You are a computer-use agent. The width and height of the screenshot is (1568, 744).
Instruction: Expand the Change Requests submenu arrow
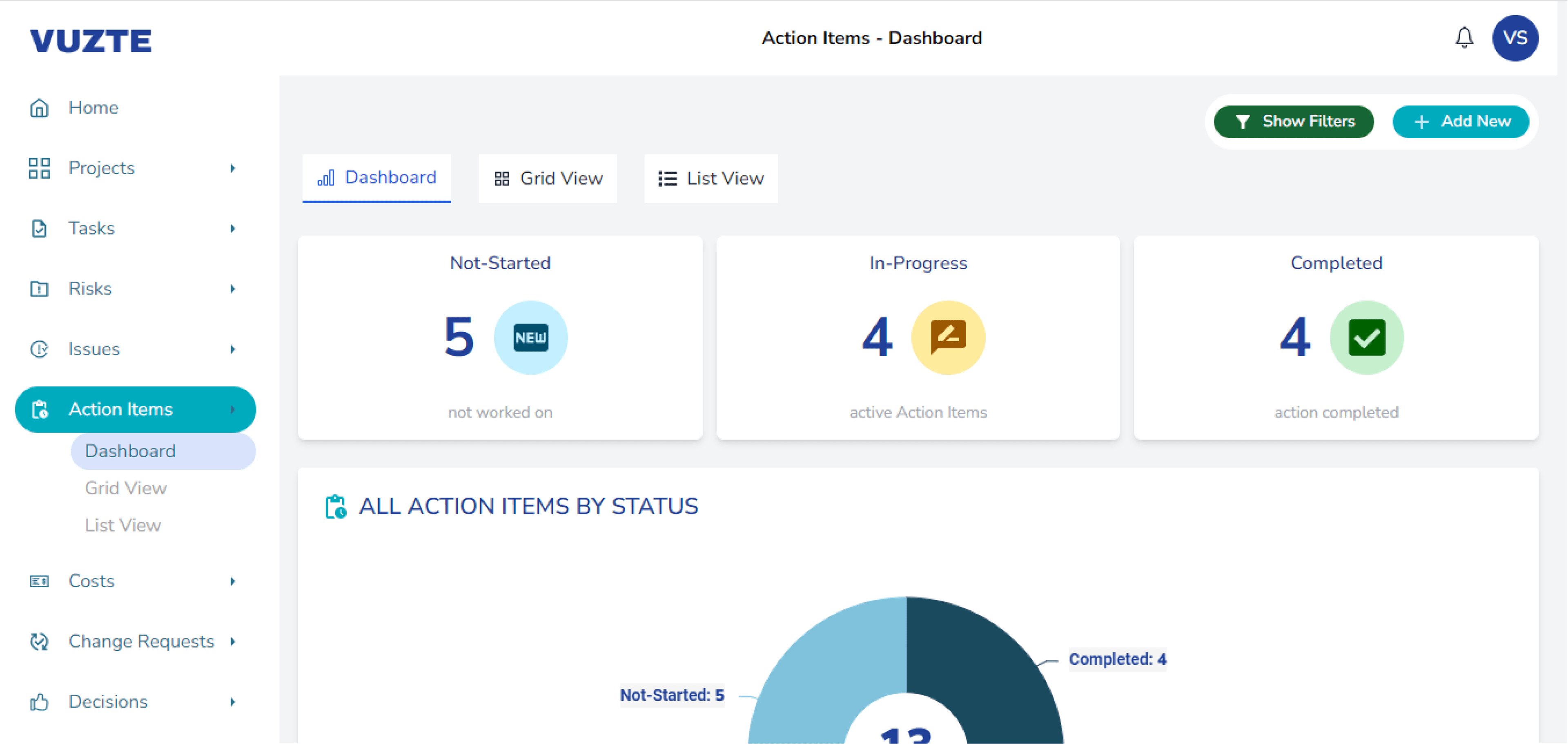coord(232,641)
